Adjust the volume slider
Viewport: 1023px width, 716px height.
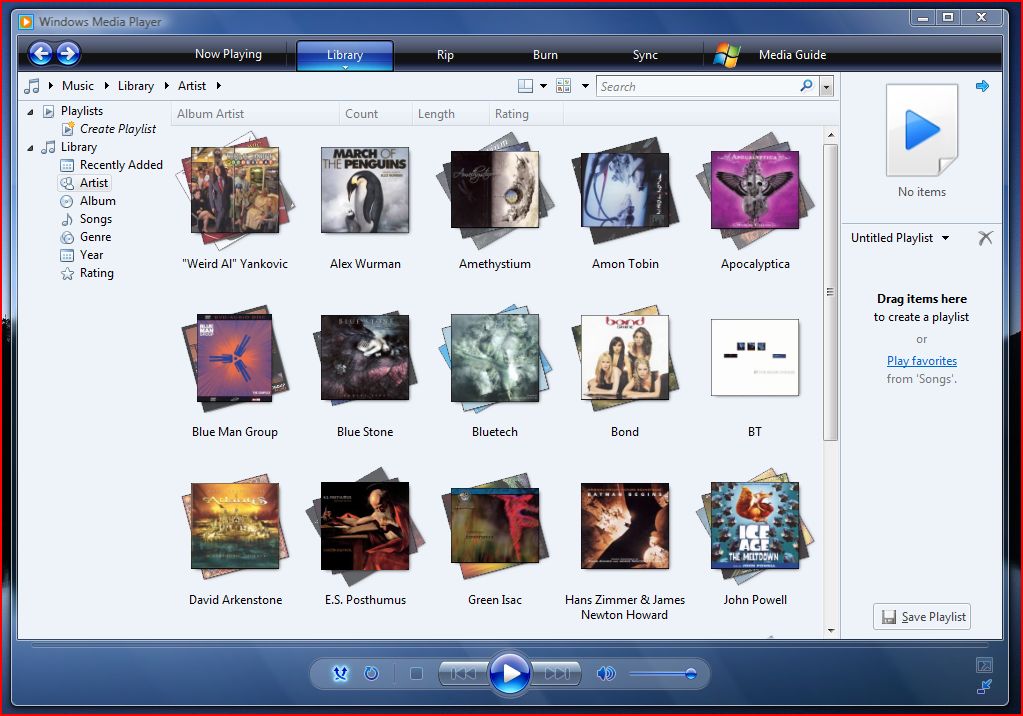pos(662,674)
